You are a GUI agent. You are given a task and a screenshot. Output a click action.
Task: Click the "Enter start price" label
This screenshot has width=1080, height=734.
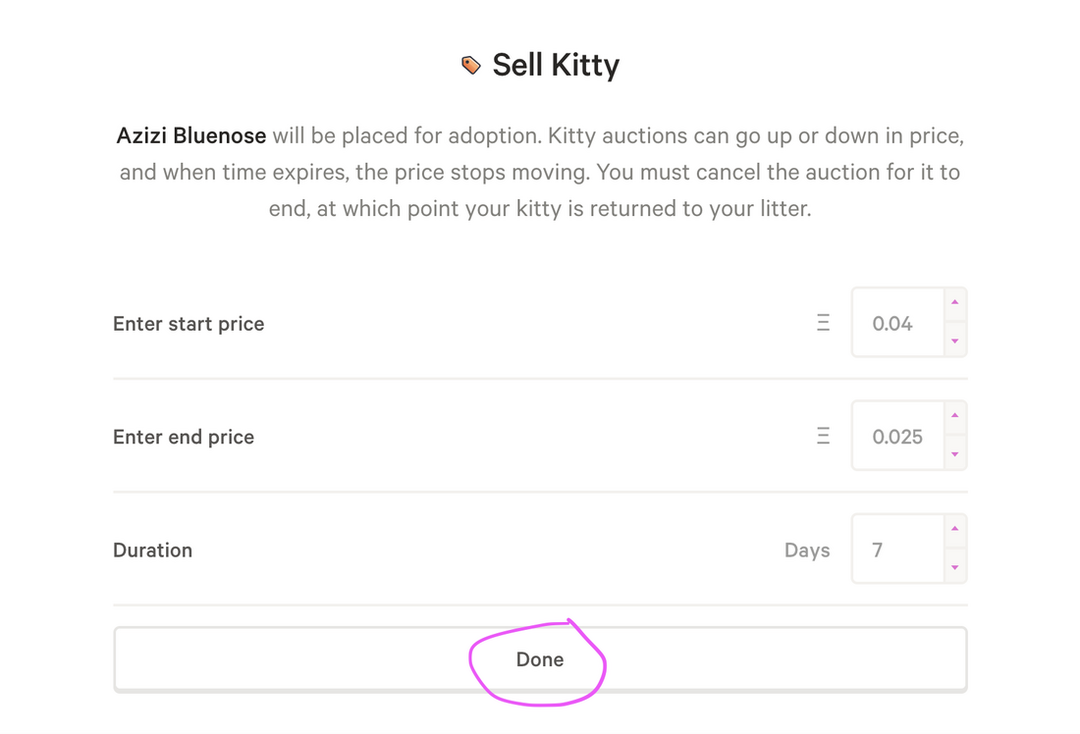pos(188,324)
